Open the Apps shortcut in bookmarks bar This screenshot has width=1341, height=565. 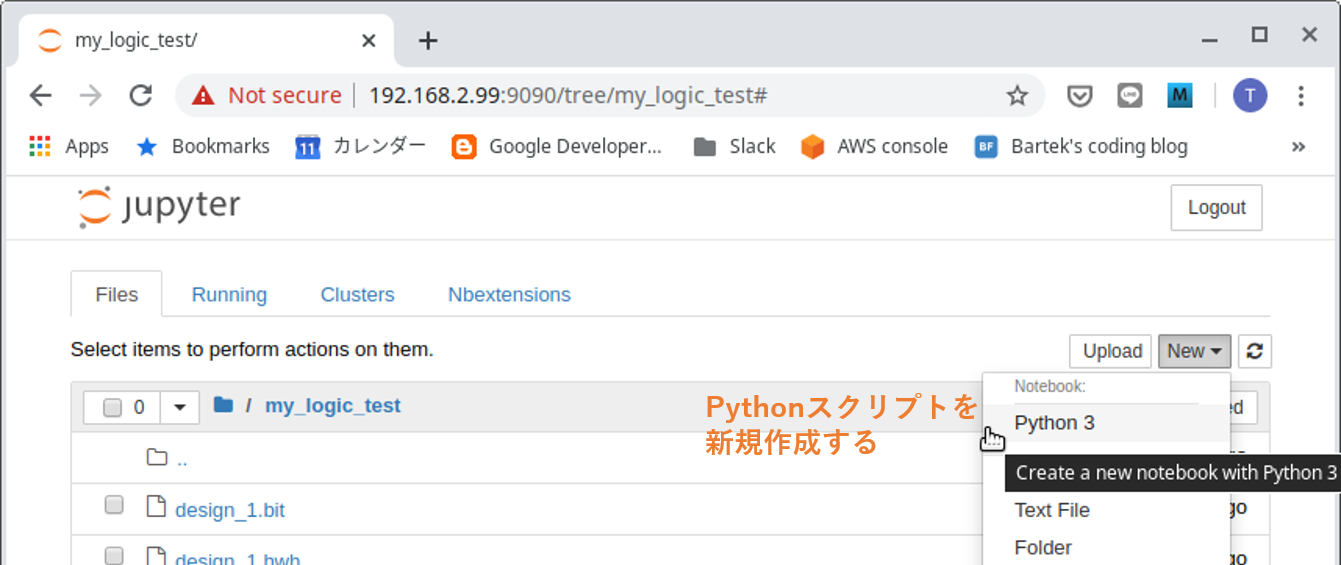(x=69, y=146)
